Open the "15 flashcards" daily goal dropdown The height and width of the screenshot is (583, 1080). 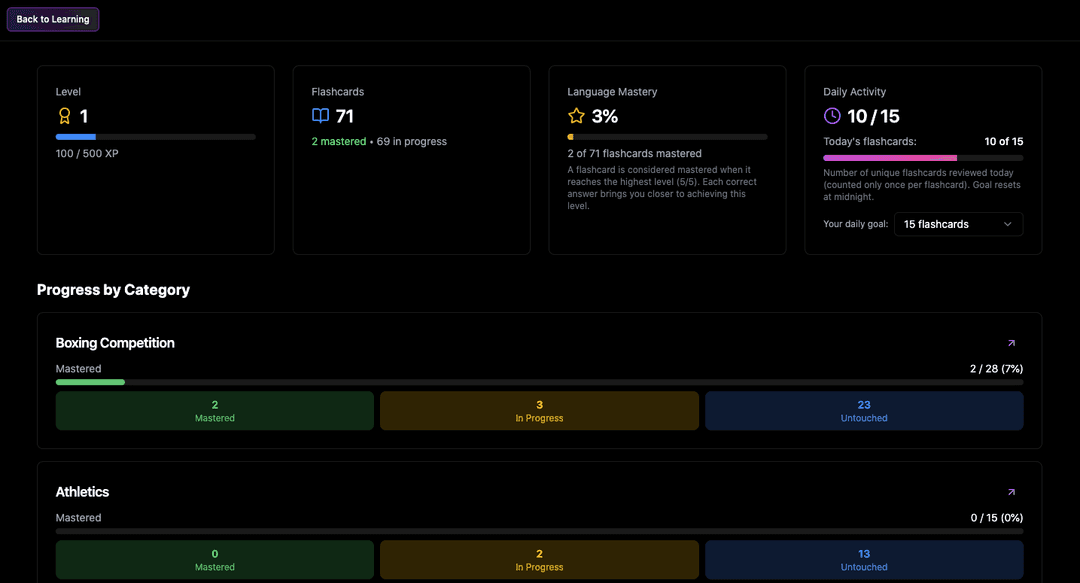pos(958,224)
